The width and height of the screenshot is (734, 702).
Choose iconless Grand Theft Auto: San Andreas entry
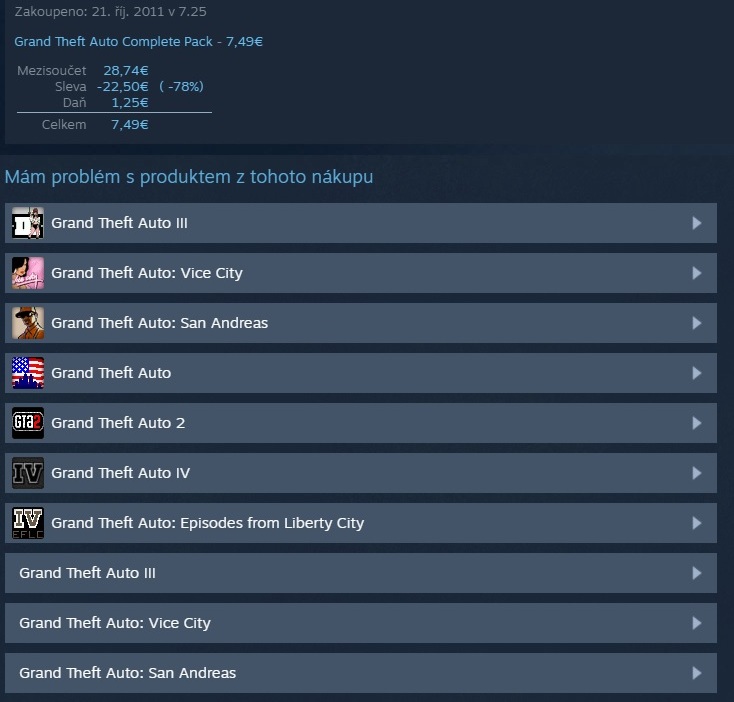[x=361, y=673]
